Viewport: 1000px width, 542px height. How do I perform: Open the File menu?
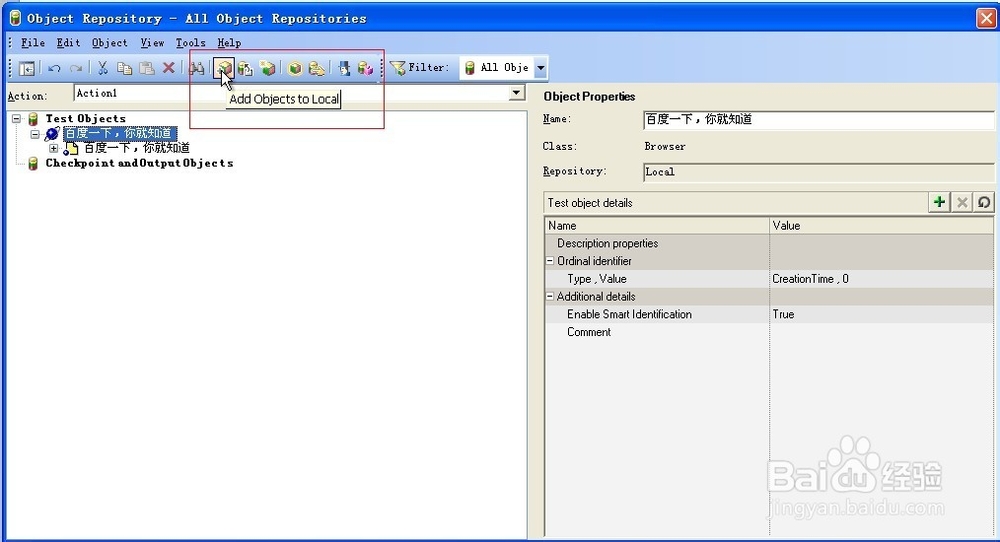coord(33,43)
